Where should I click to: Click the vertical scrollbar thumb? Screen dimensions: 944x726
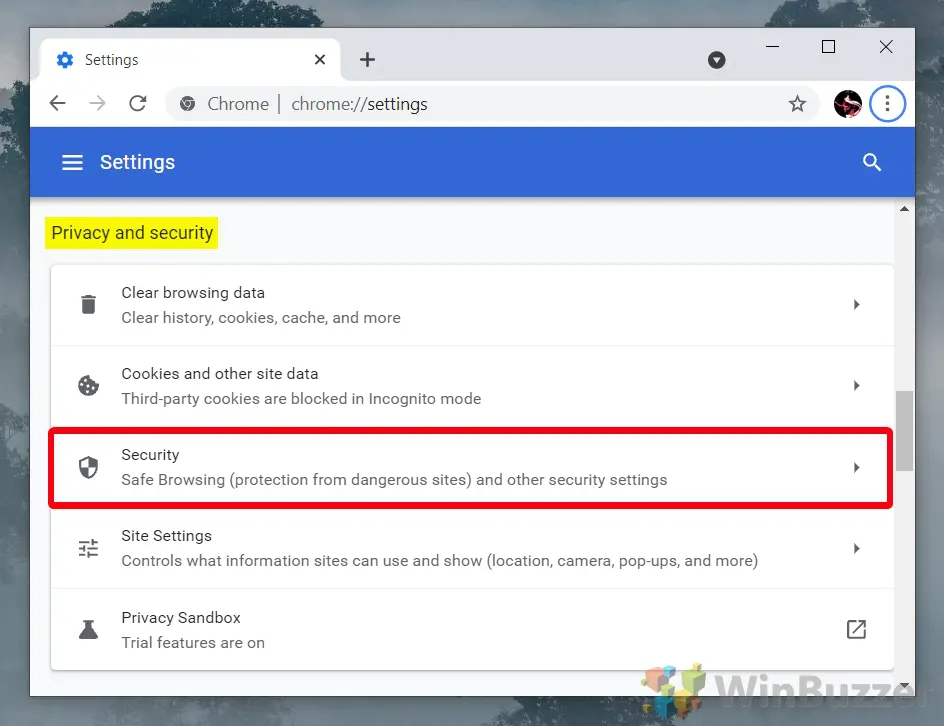(904, 431)
